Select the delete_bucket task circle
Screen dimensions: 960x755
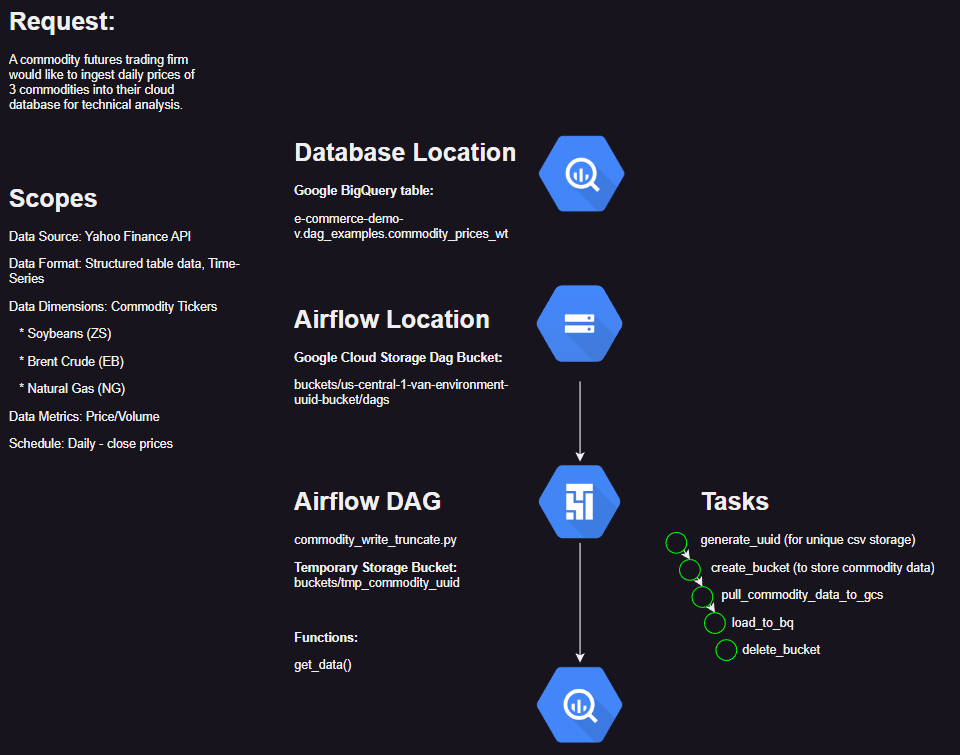(726, 650)
